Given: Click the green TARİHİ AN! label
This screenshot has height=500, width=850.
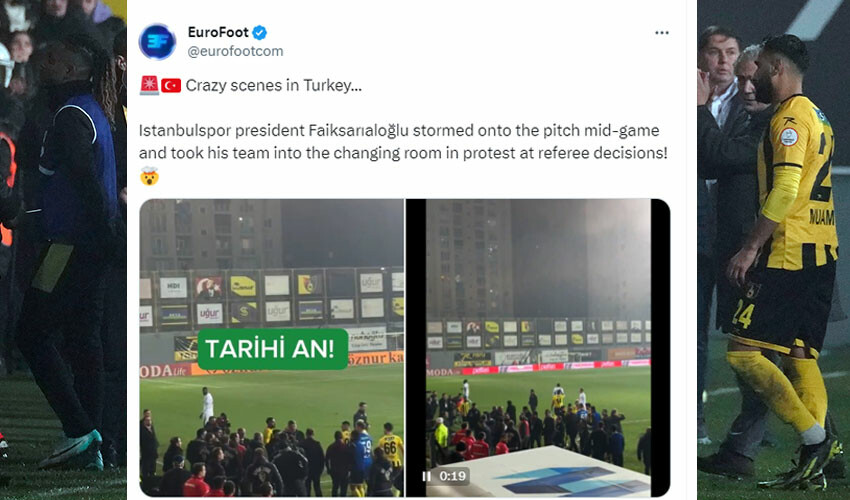Looking at the screenshot, I should (x=272, y=349).
